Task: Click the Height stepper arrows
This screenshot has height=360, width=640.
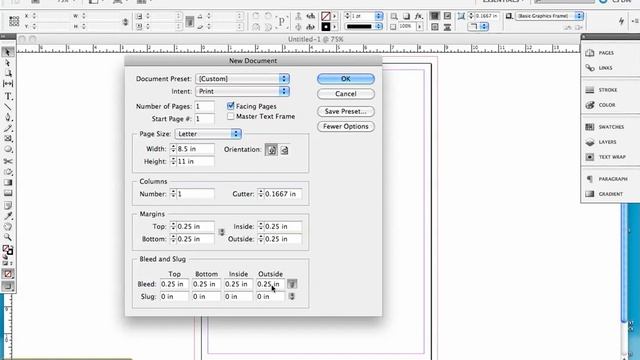Action: coord(173,161)
